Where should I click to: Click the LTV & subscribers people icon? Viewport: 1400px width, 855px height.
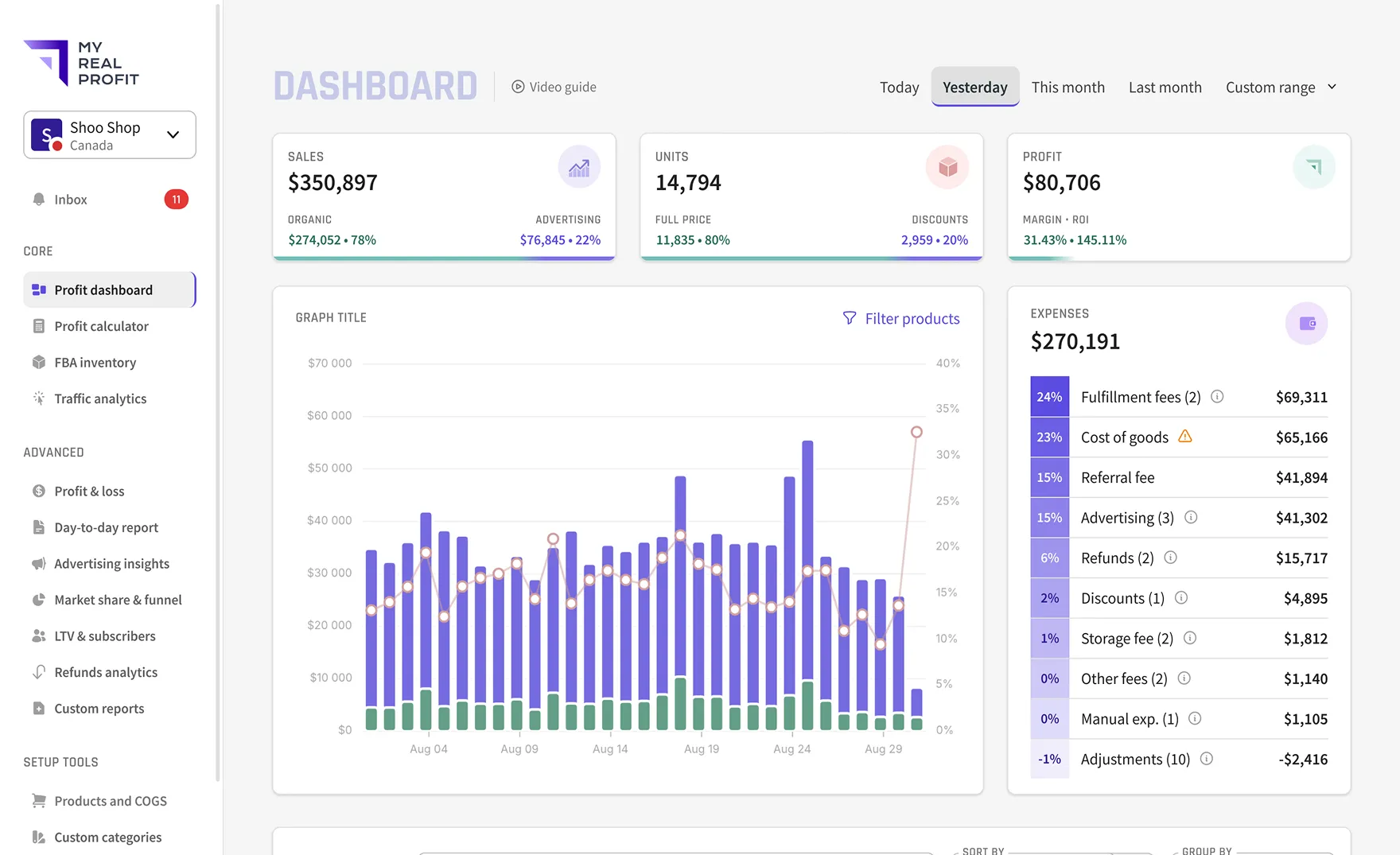click(38, 636)
